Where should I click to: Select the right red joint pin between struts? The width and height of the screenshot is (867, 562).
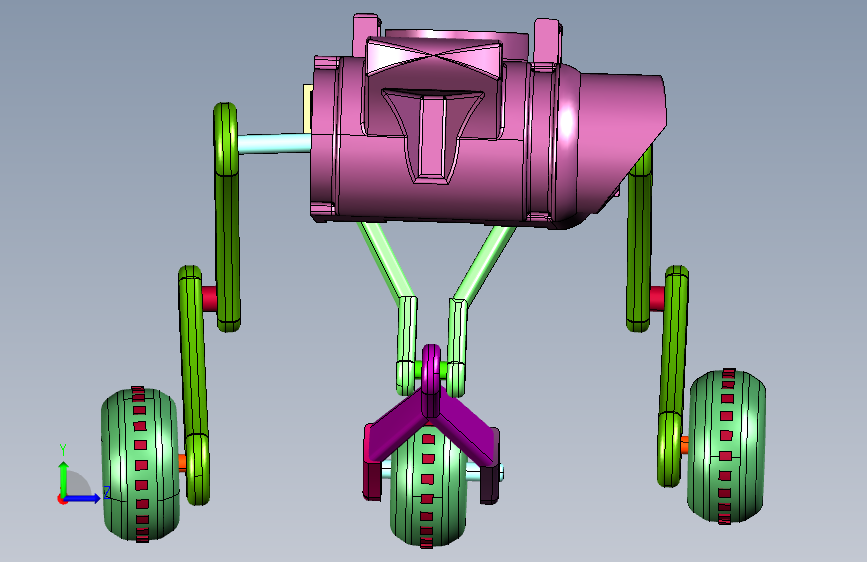(x=657, y=299)
